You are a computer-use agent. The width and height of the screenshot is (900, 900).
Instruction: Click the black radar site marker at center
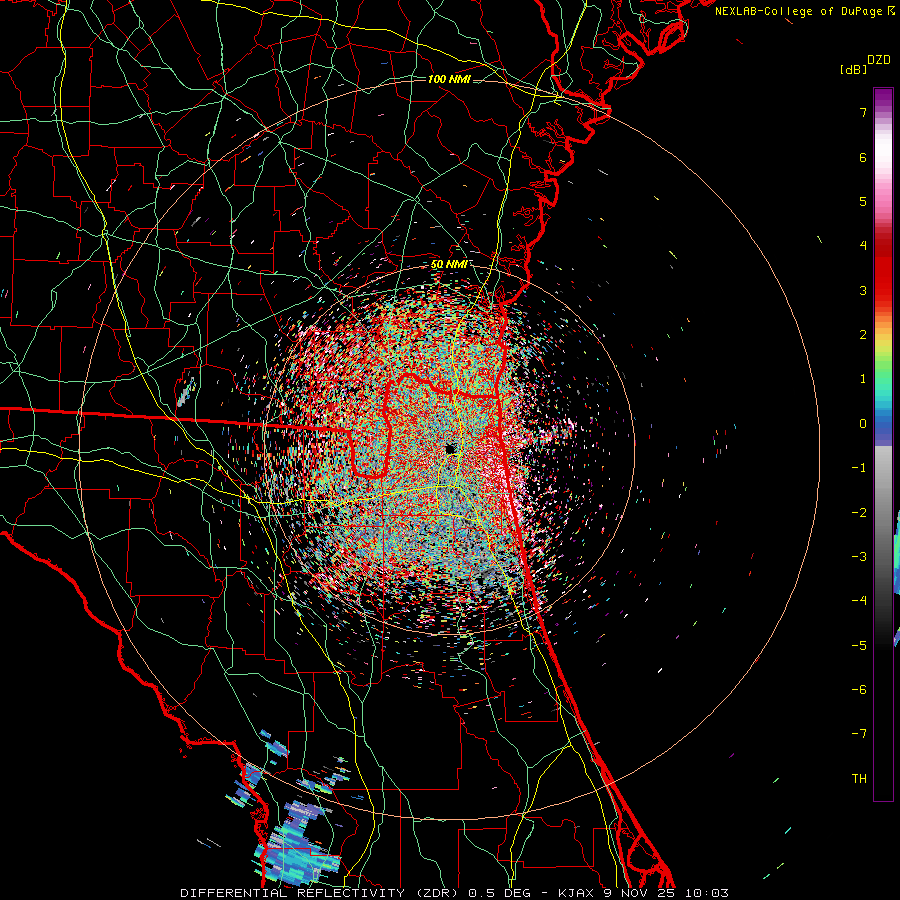tap(451, 448)
